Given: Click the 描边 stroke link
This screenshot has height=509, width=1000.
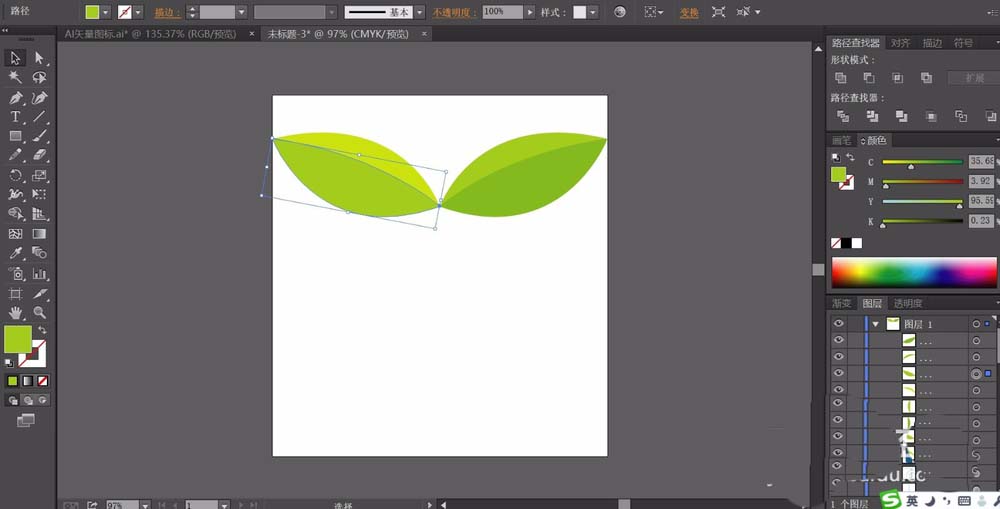Looking at the screenshot, I should [x=164, y=13].
